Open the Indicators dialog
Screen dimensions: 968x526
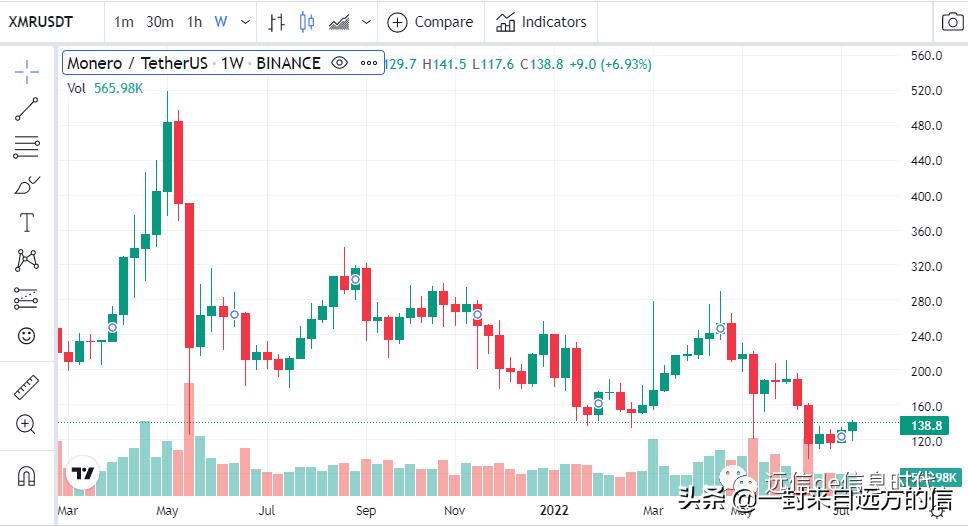(541, 22)
